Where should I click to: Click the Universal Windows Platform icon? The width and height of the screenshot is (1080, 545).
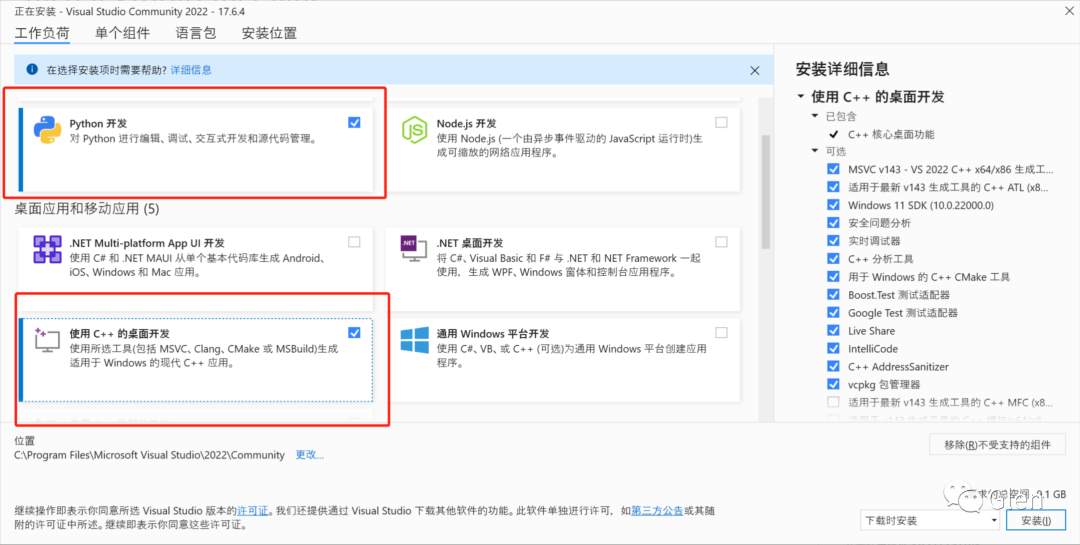415,340
